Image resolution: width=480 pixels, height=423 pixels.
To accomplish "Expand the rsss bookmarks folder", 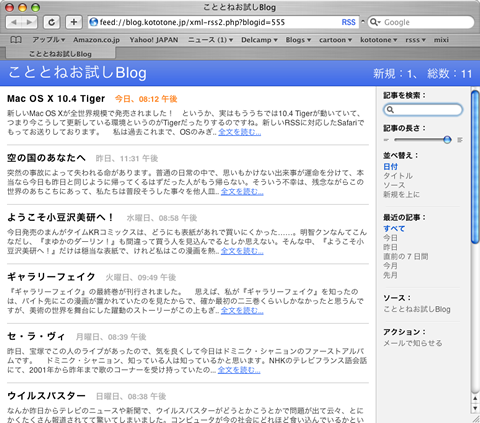I will 415,40.
